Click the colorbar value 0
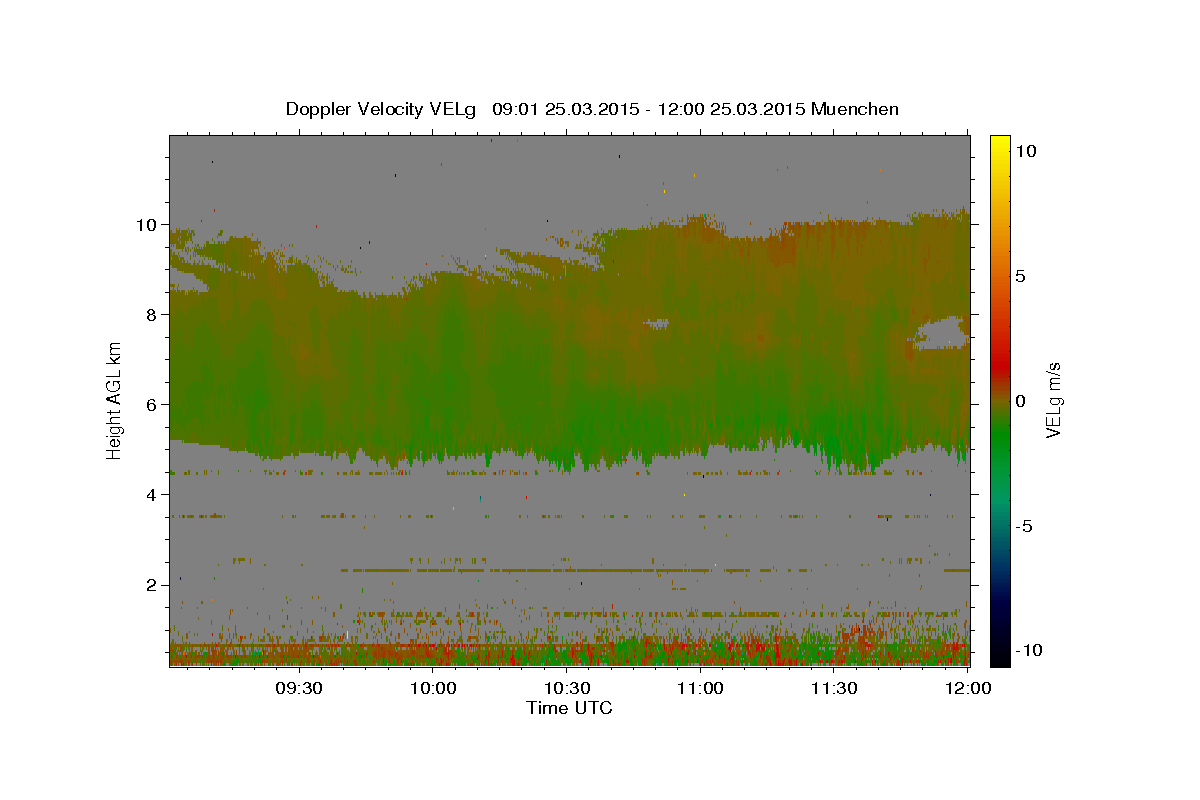1200x800 pixels. (1021, 401)
